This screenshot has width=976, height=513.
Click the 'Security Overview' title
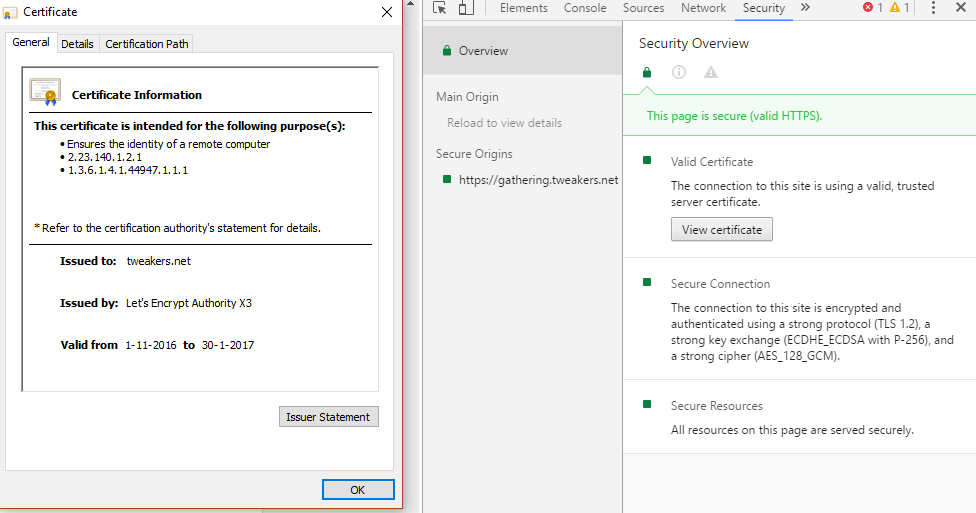[693, 44]
